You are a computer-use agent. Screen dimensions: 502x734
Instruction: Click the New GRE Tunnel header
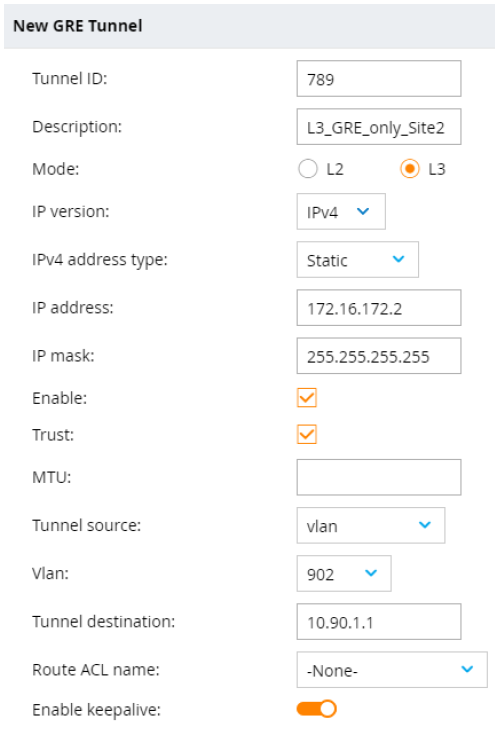pos(78,26)
